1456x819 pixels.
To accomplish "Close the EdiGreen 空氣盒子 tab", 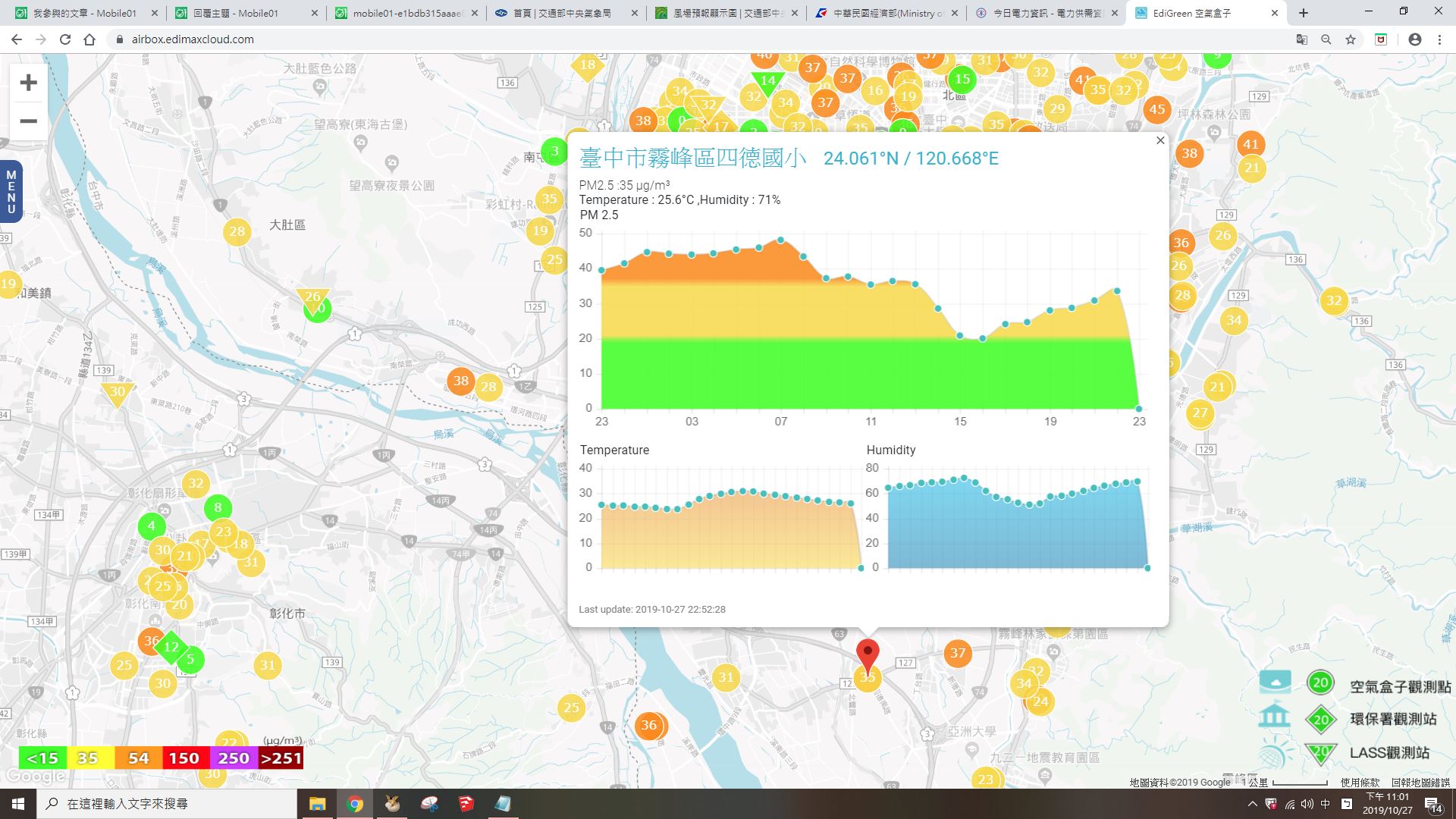I will click(1274, 13).
